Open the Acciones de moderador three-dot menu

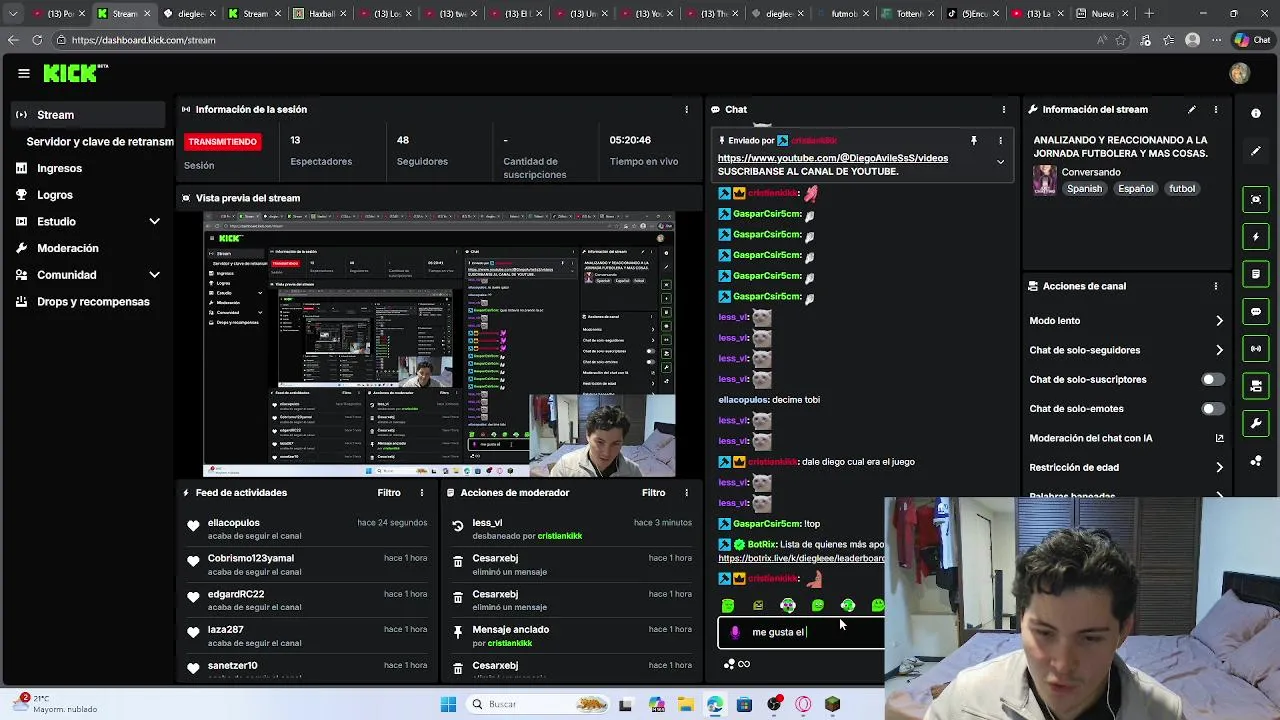point(686,492)
